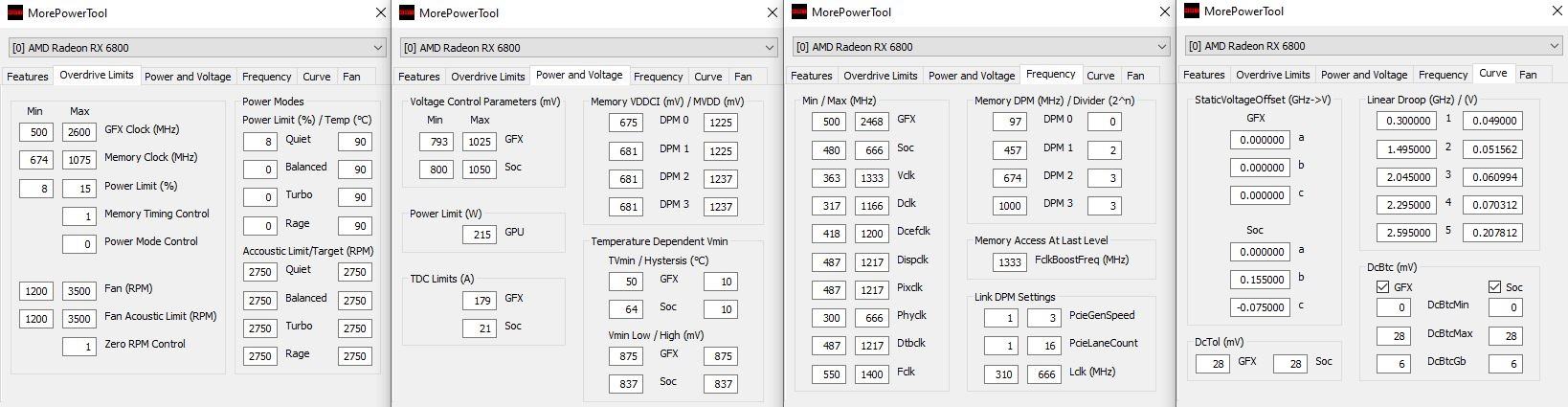Image resolution: width=1568 pixels, height=407 pixels.
Task: Click MorePowerTool app icon in Frequency window
Action: point(799,11)
